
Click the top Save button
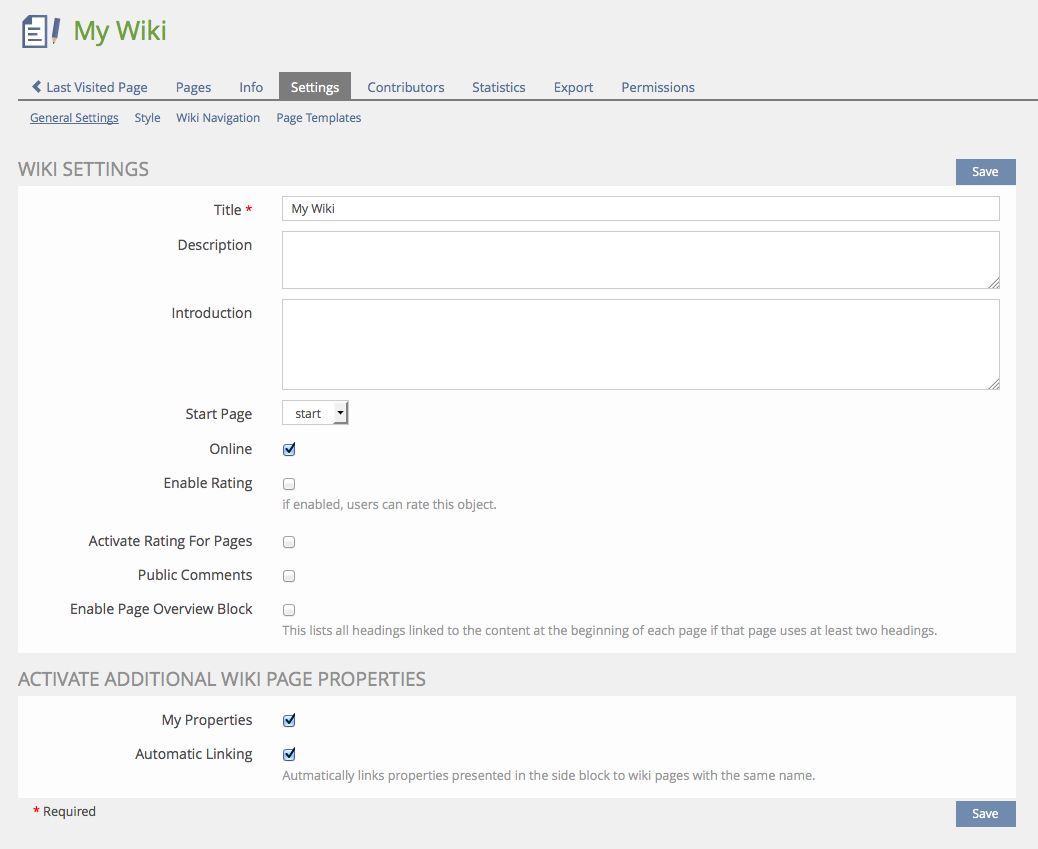984,172
